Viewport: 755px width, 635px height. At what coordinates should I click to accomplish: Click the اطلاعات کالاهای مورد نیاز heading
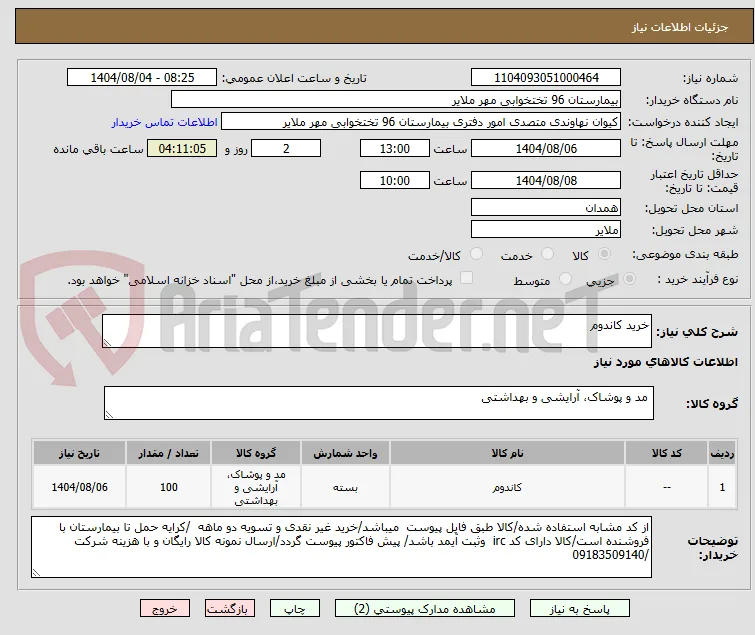tap(665, 362)
